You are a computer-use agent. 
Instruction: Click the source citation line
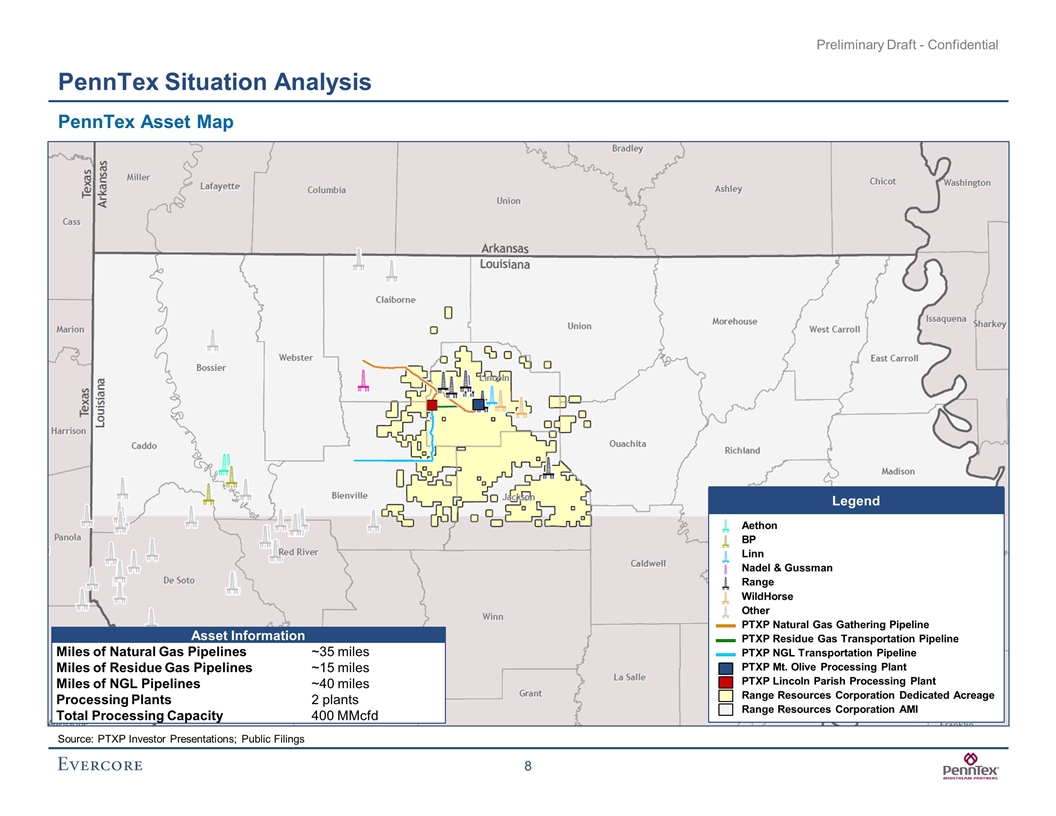[x=181, y=739]
